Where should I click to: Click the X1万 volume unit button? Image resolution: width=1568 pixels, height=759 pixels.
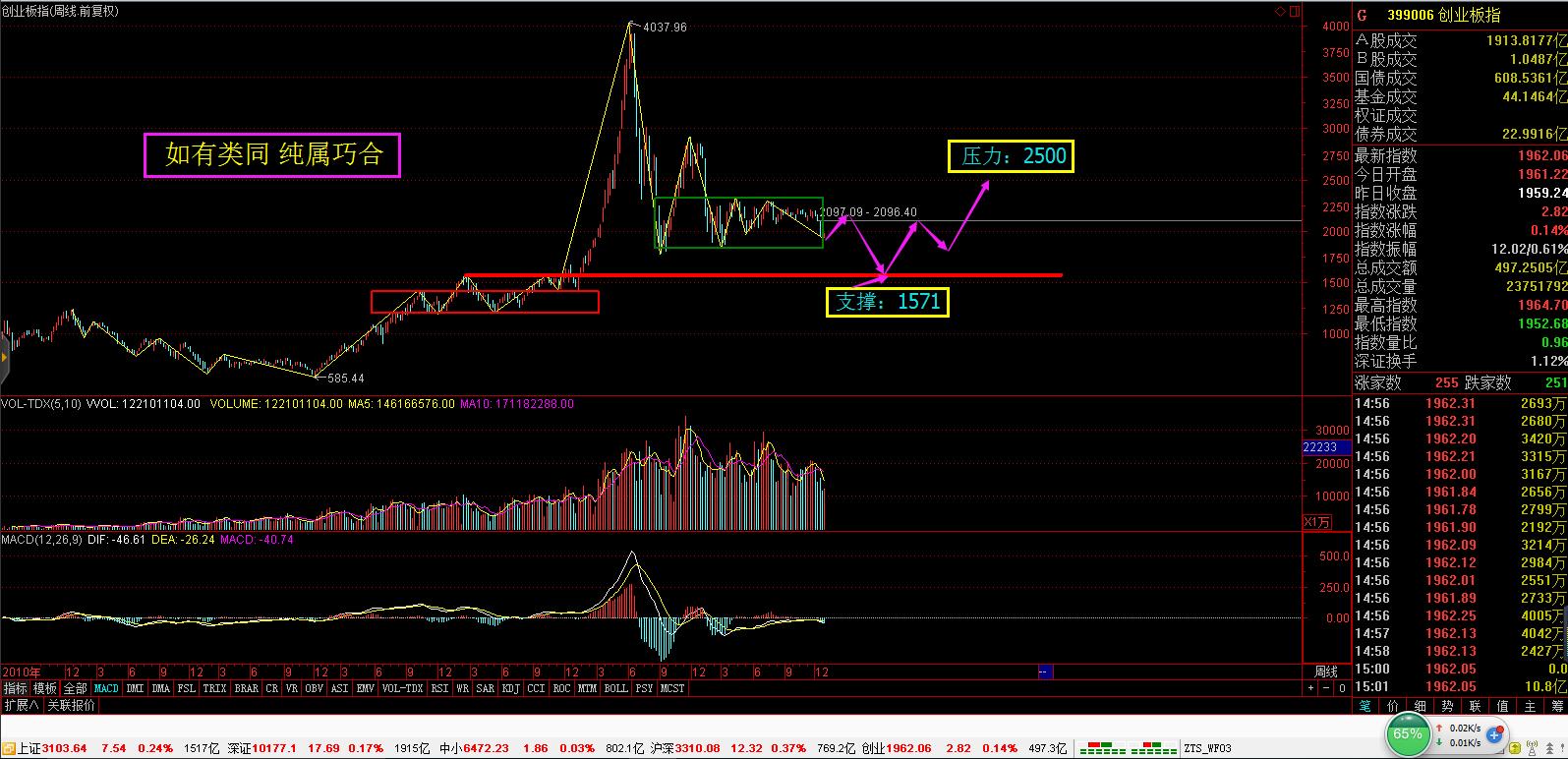(1316, 522)
